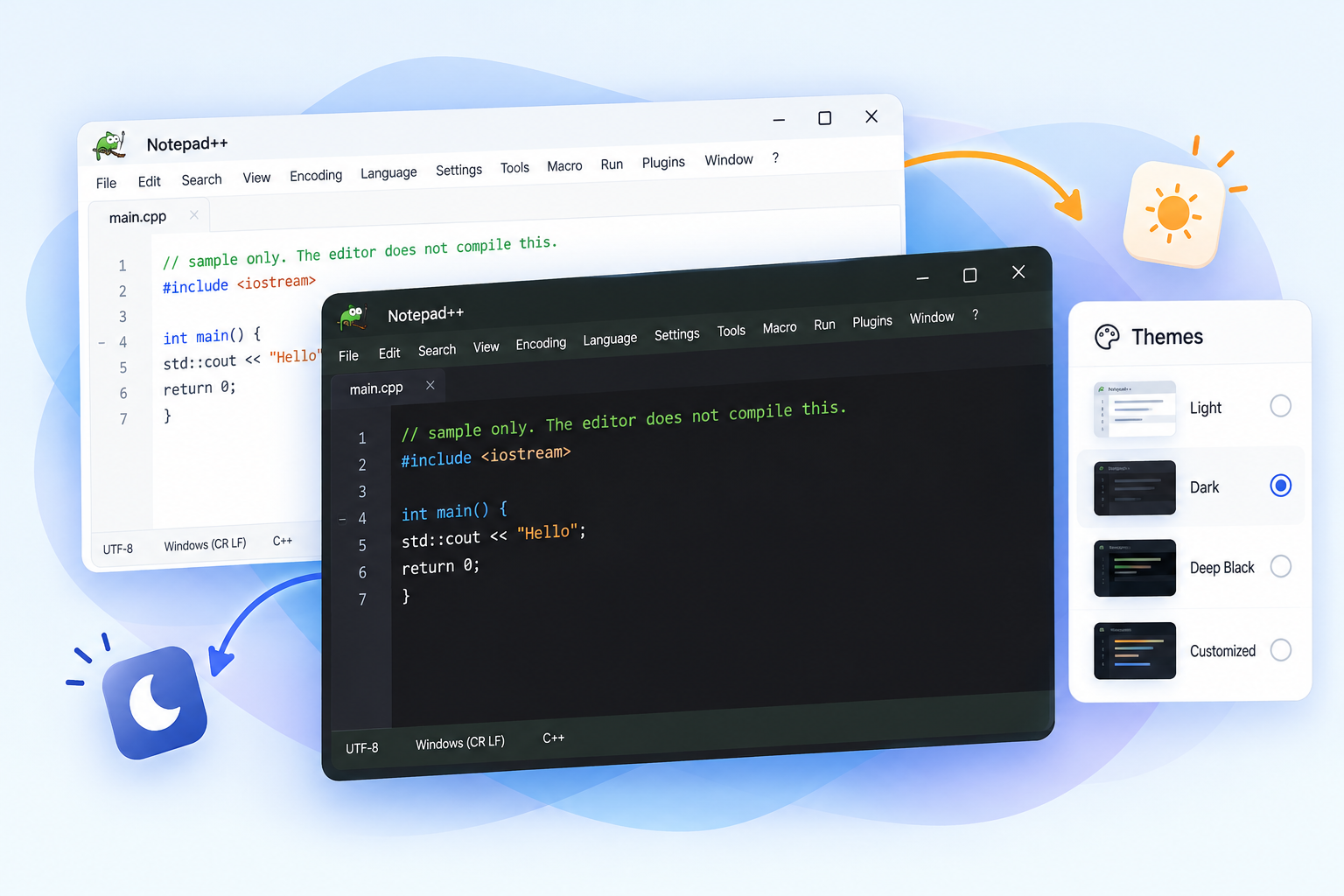
Task: Minimize the light Notepad++ window
Action: 779,120
